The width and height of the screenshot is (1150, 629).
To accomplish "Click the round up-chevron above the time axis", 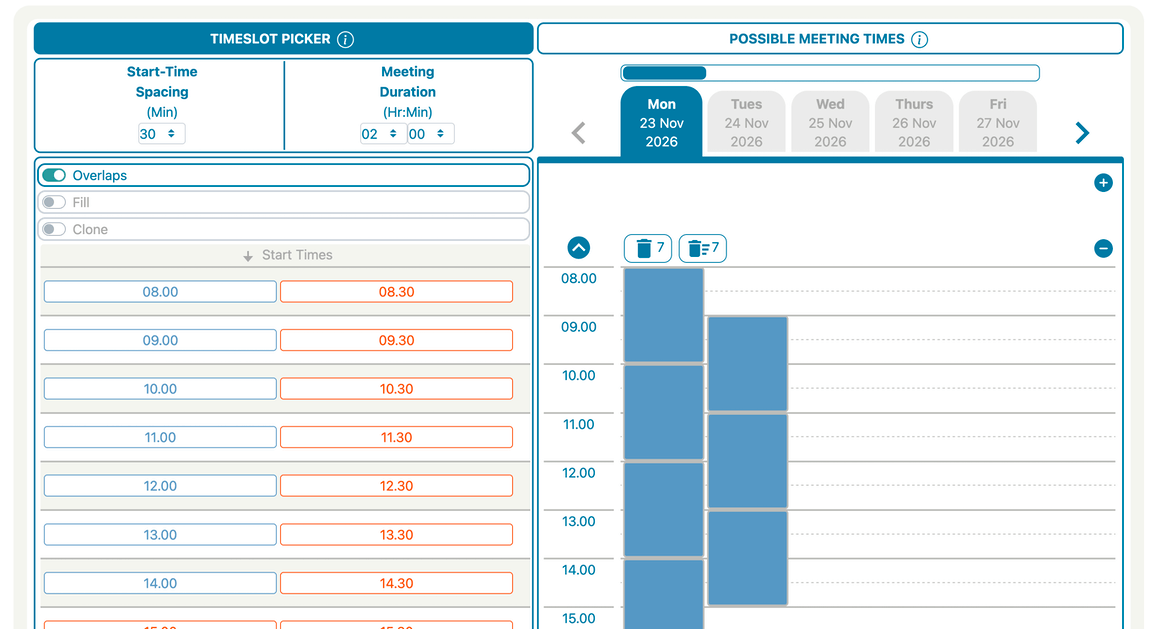I will 579,248.
